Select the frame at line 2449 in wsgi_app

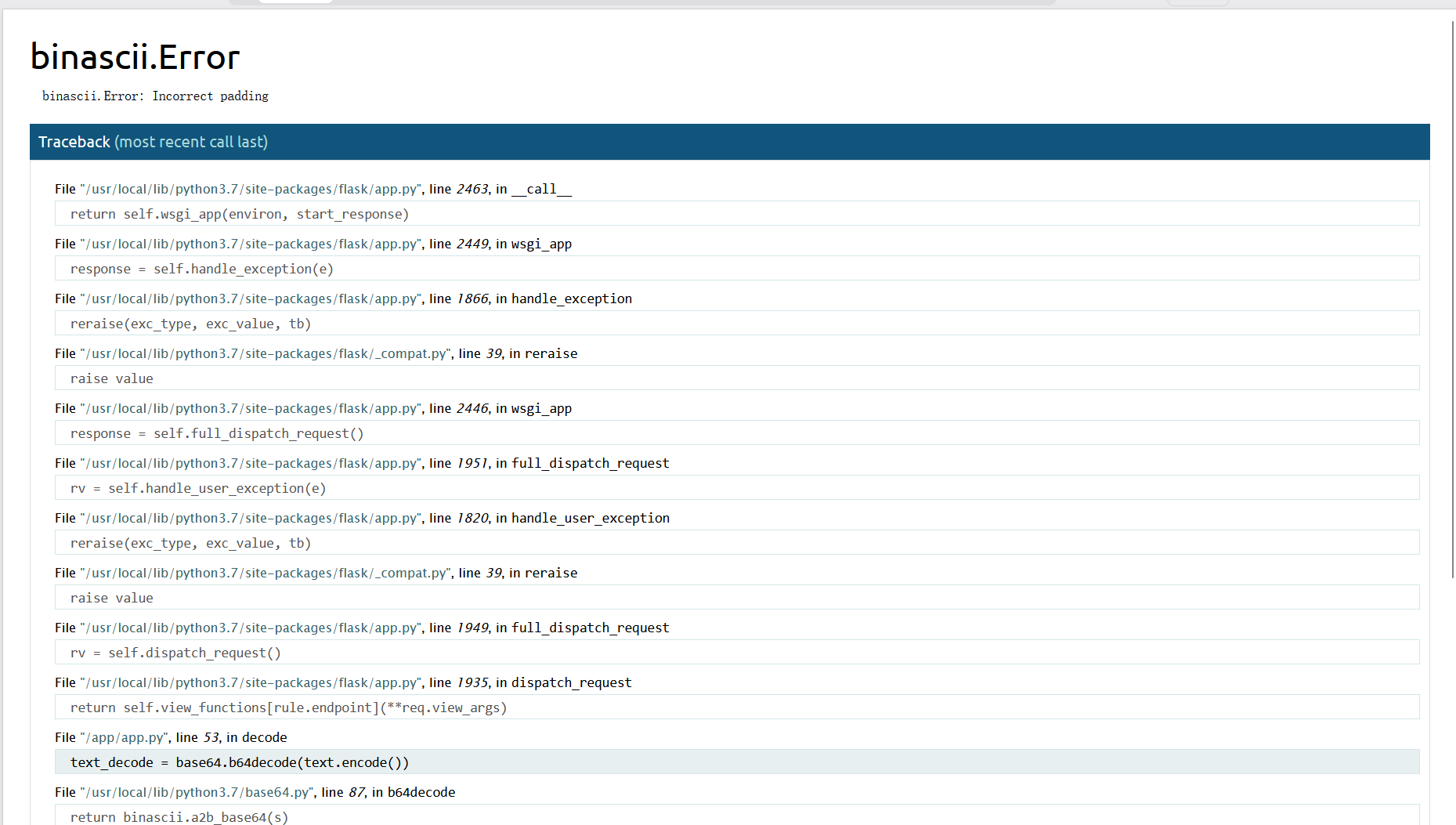(313, 244)
